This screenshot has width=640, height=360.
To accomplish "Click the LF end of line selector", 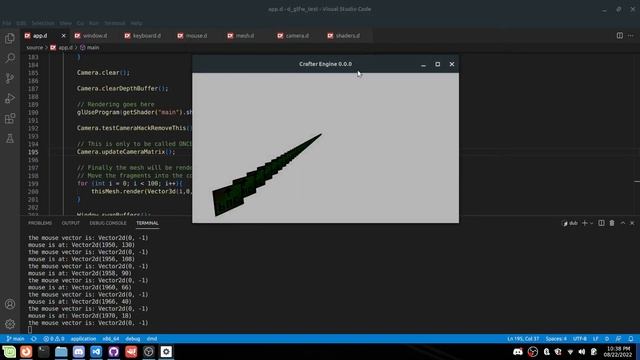I will tap(596, 339).
